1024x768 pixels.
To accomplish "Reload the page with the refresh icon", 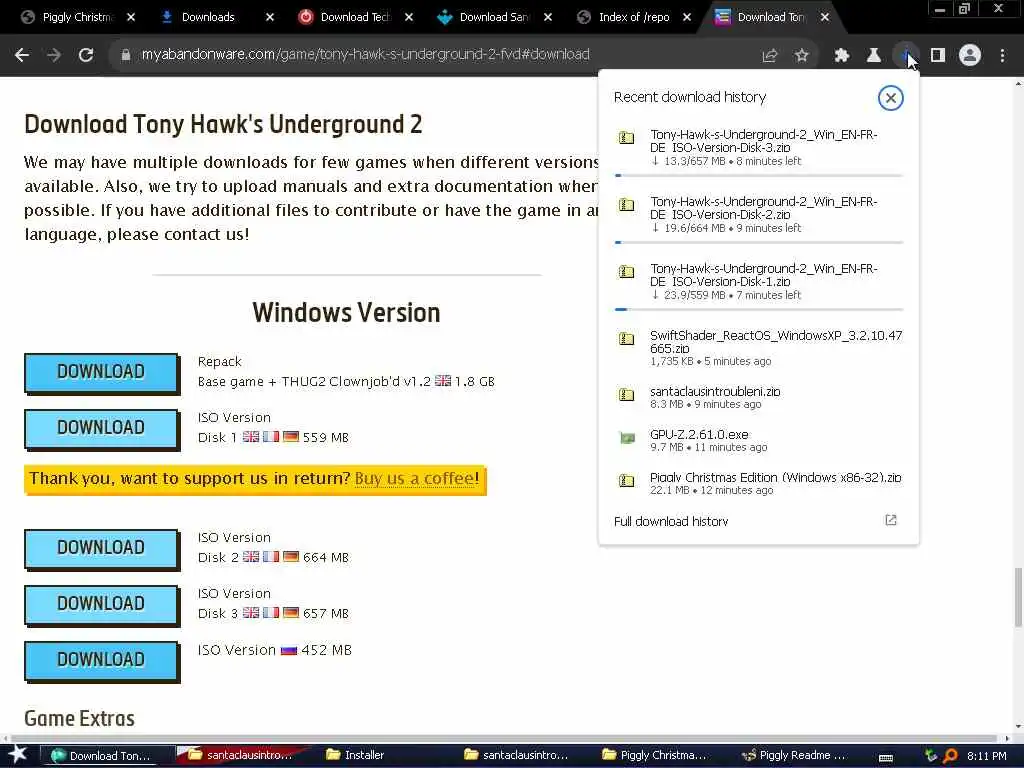I will [86, 56].
